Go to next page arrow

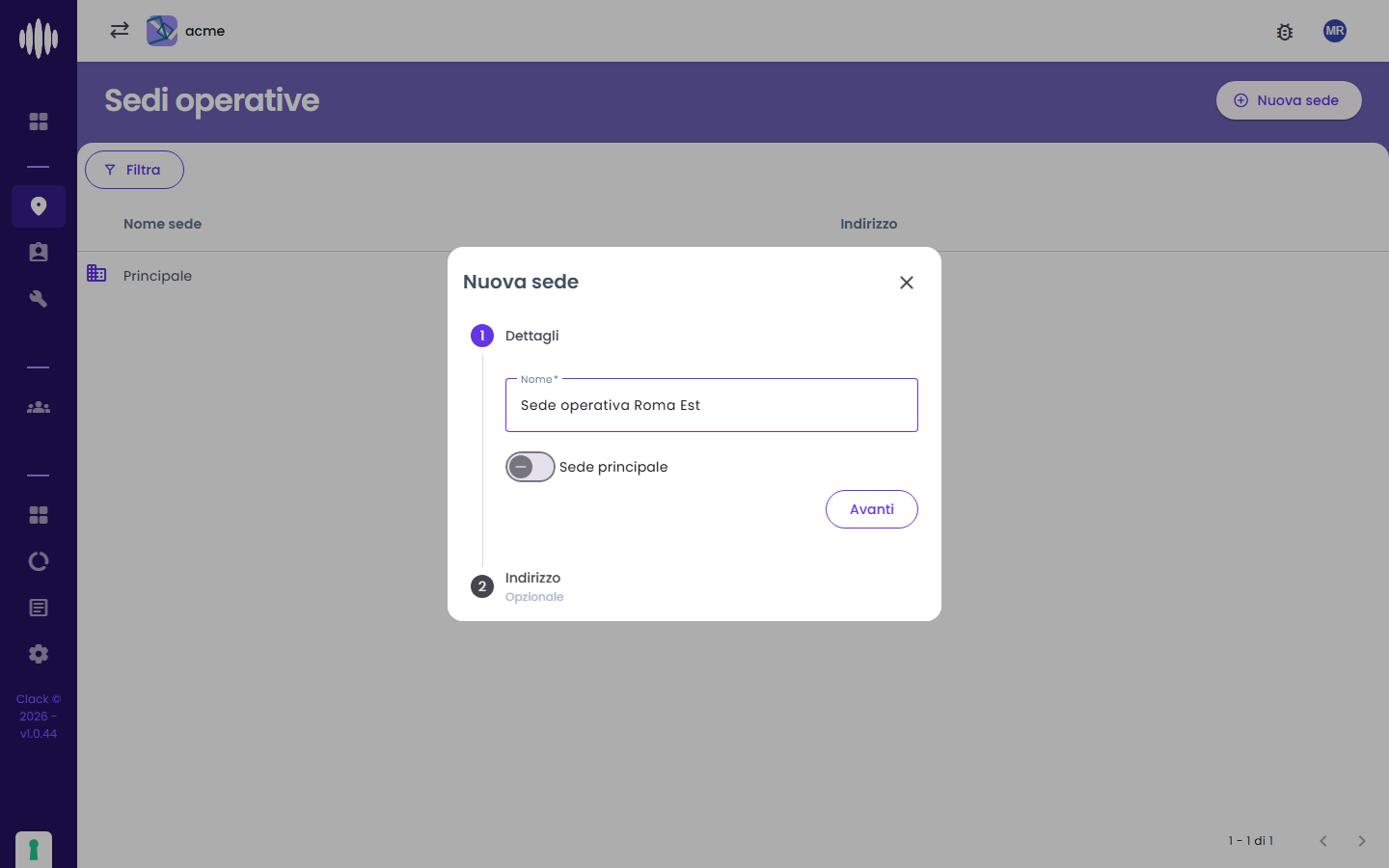click(x=1362, y=841)
